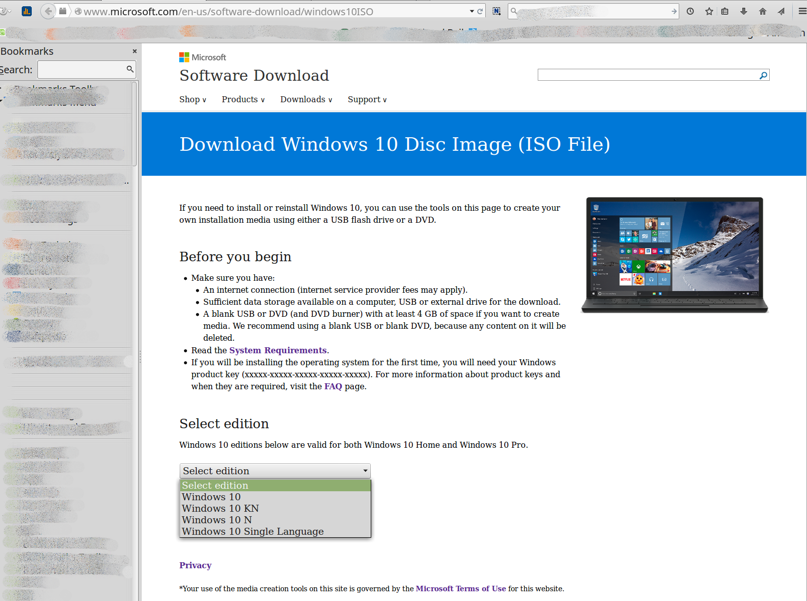Close the Bookmarks sidebar

(x=134, y=51)
